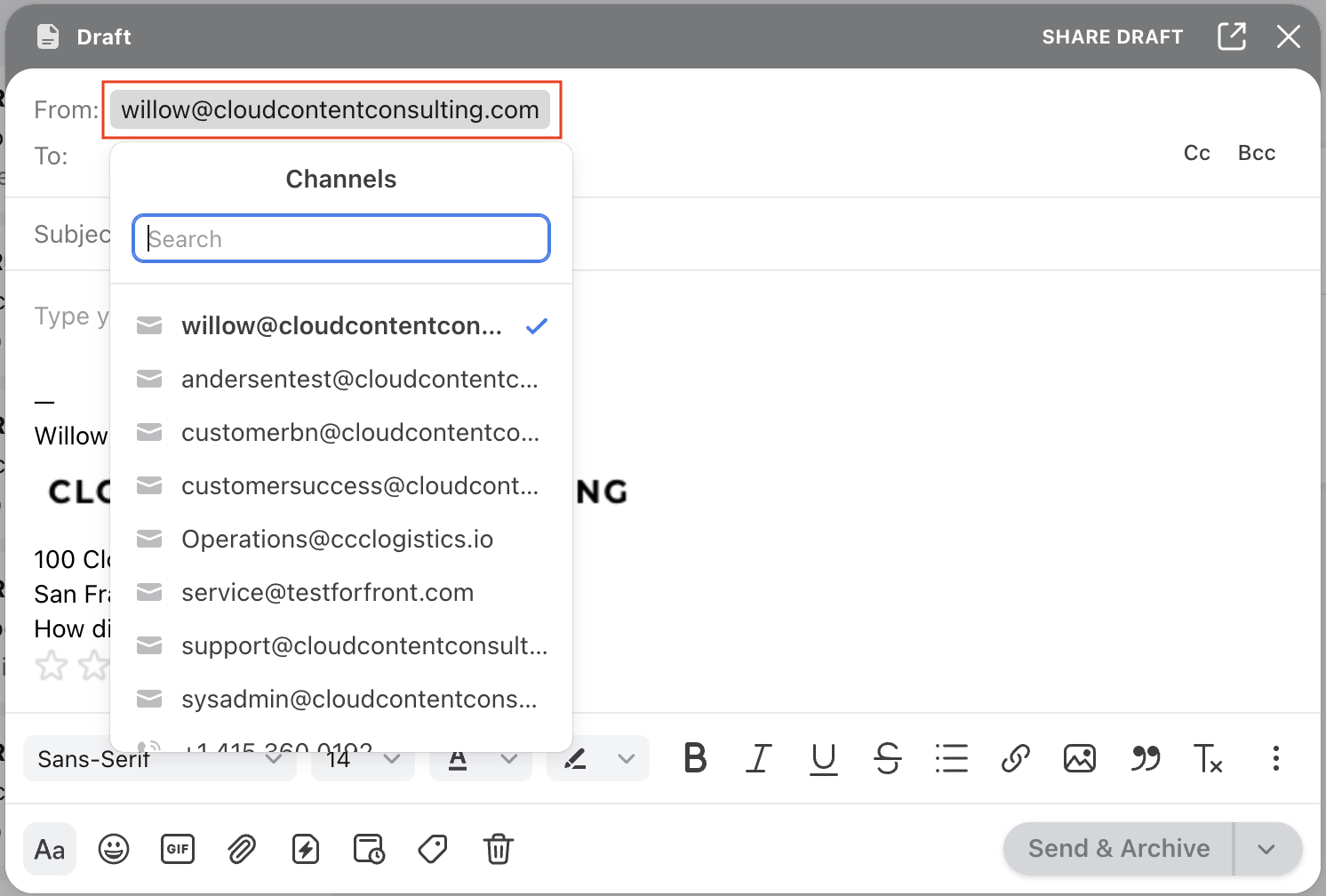Open the GIF picker
The image size is (1326, 896).
point(178,849)
